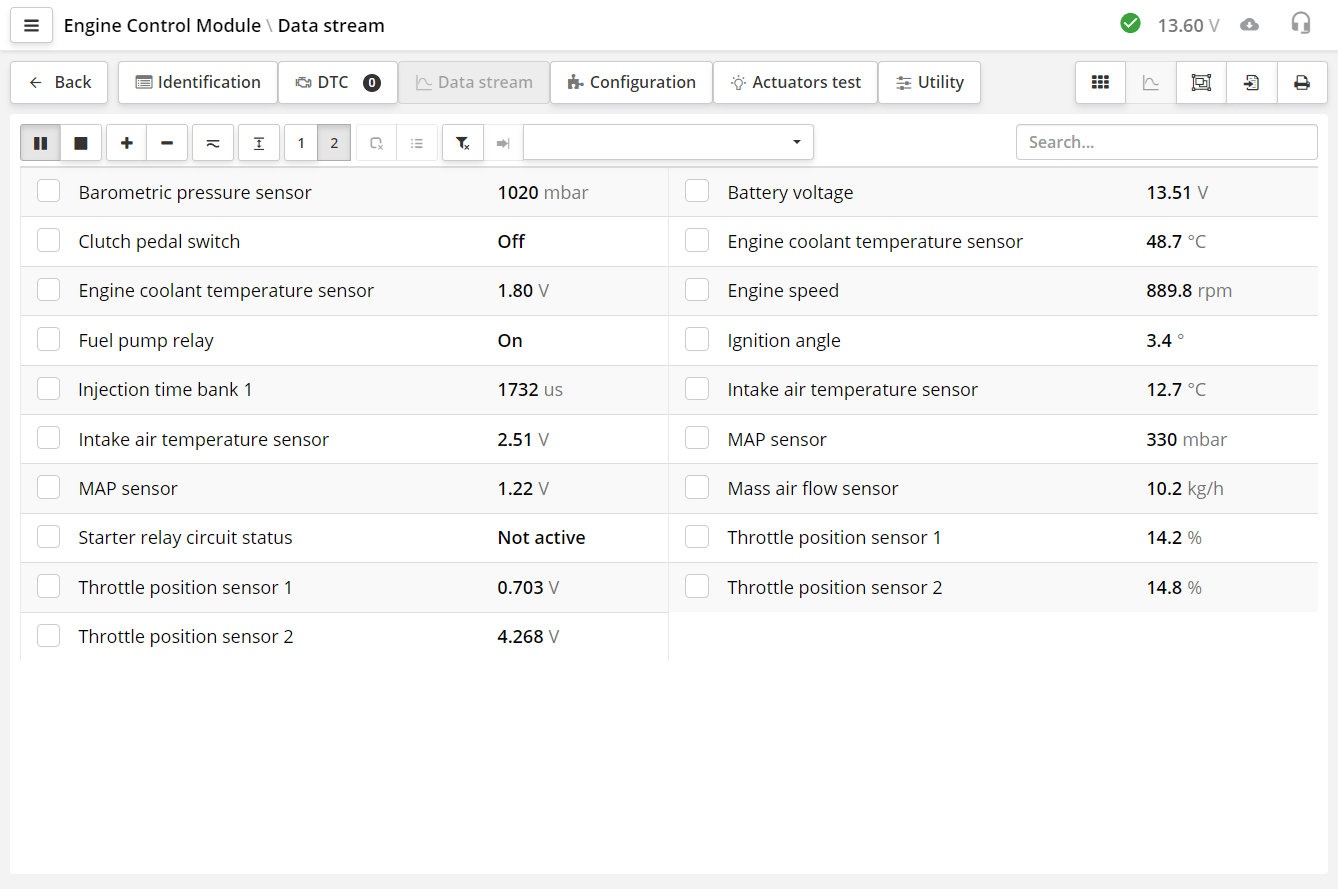
Task: Remove a parameter with the minus icon
Action: pyautogui.click(x=167, y=142)
